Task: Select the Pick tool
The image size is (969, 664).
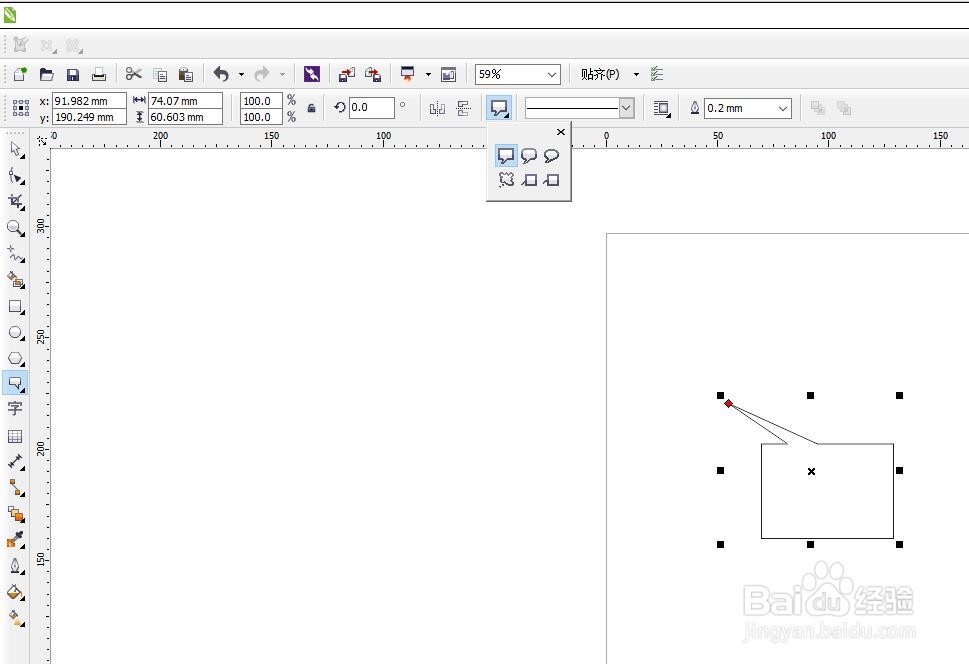Action: 16,150
